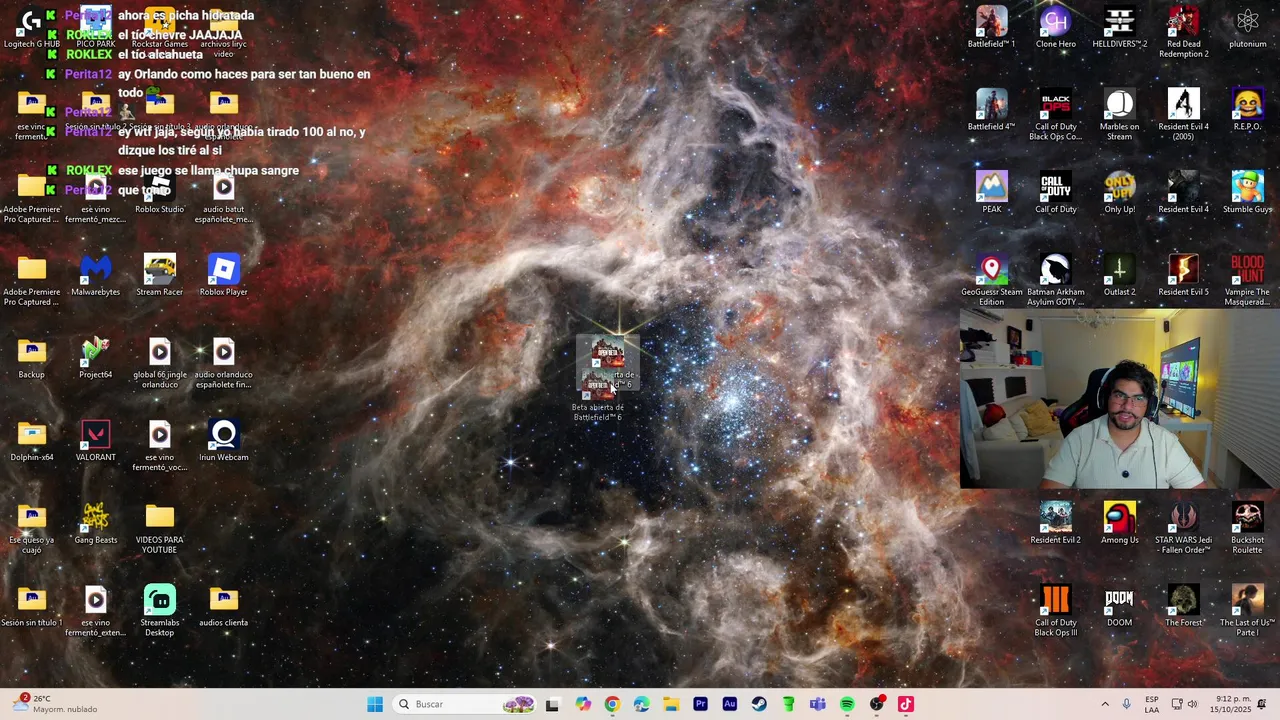Viewport: 1280px width, 720px height.
Task: Open the VIDEOS PARA YOUTUBE folder
Action: [x=159, y=529]
